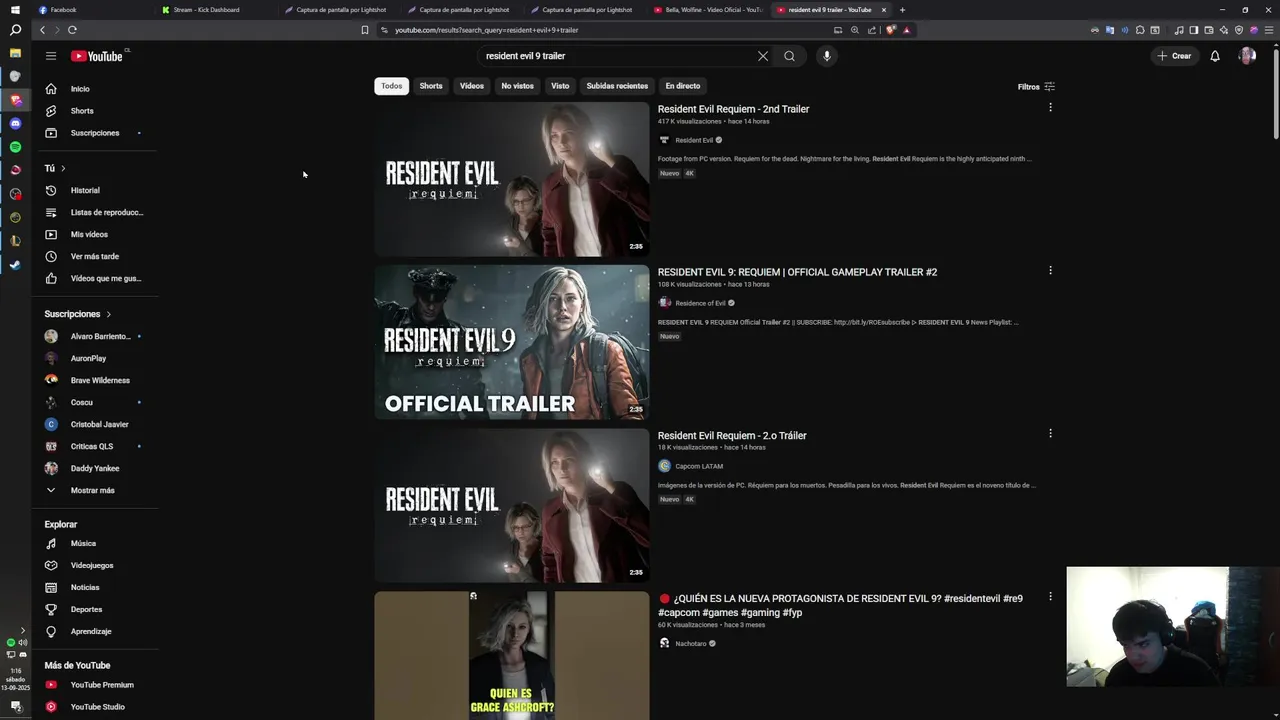Open Shorts in the sidebar

tap(95, 111)
